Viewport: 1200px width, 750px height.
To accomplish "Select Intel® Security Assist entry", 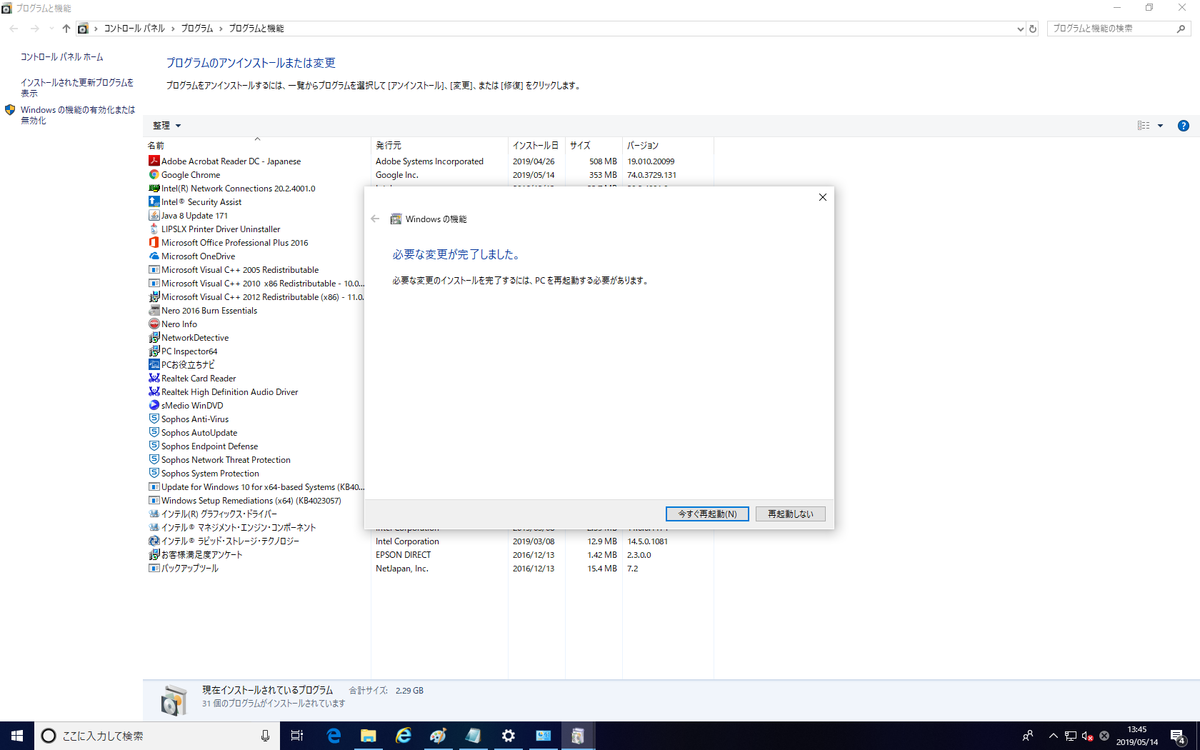I will (x=201, y=202).
